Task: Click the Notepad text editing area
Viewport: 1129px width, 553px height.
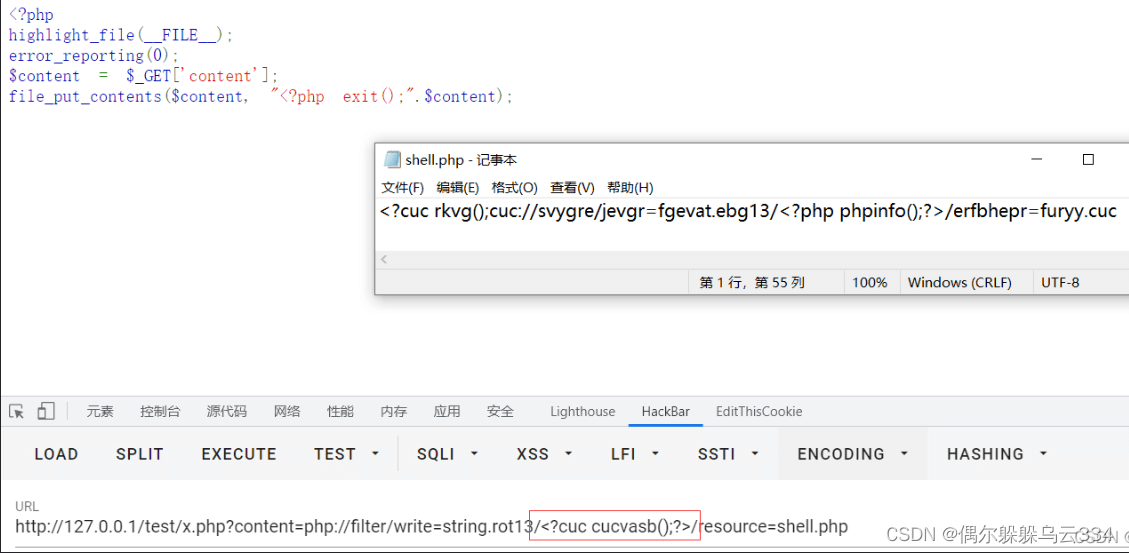Action: [x=752, y=225]
